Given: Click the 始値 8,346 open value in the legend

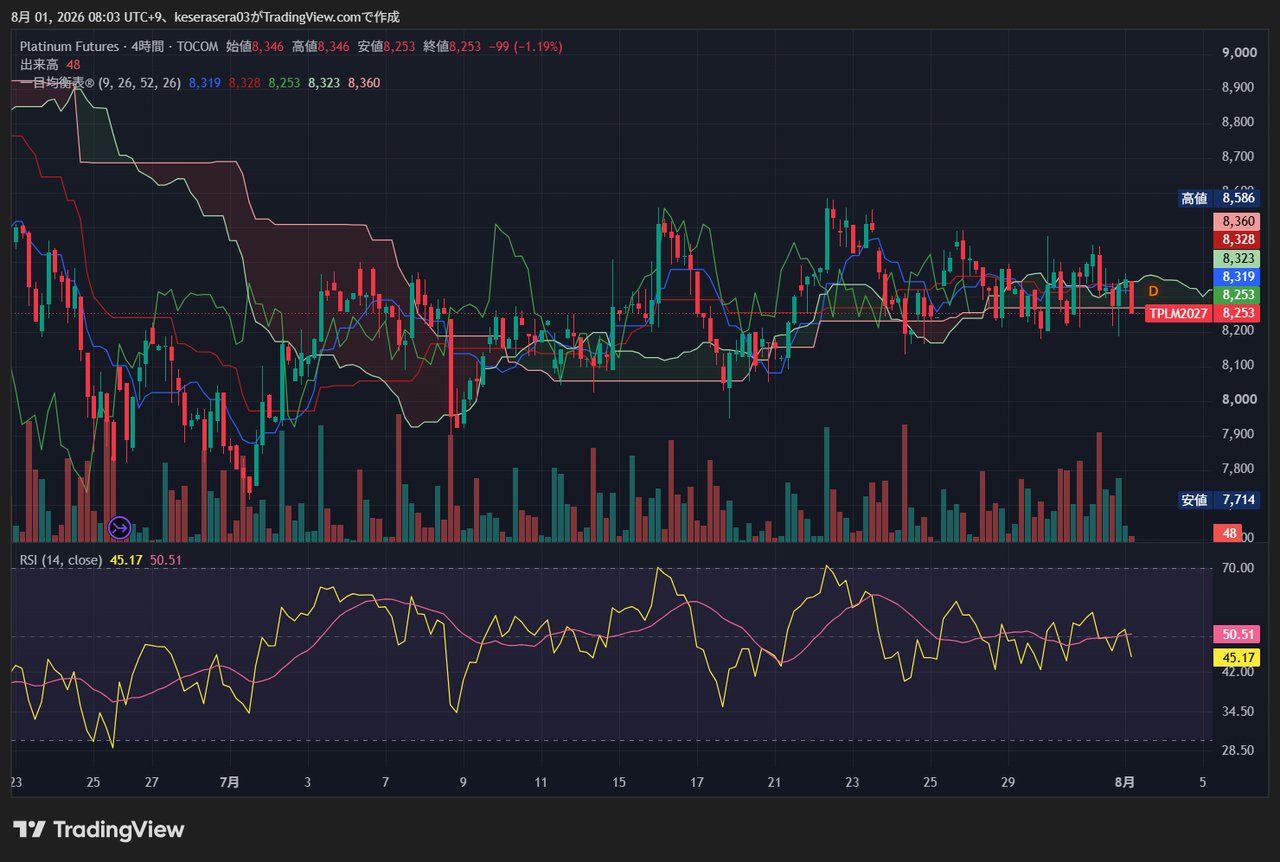Looking at the screenshot, I should click(x=254, y=46).
